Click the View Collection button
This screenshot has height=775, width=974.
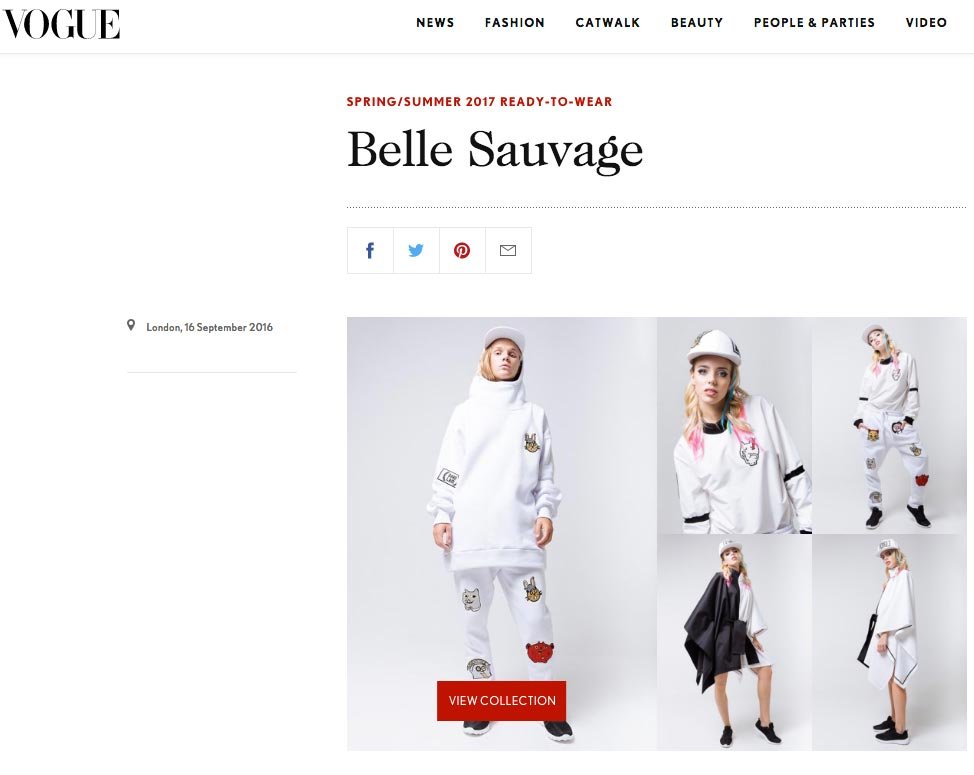[502, 700]
